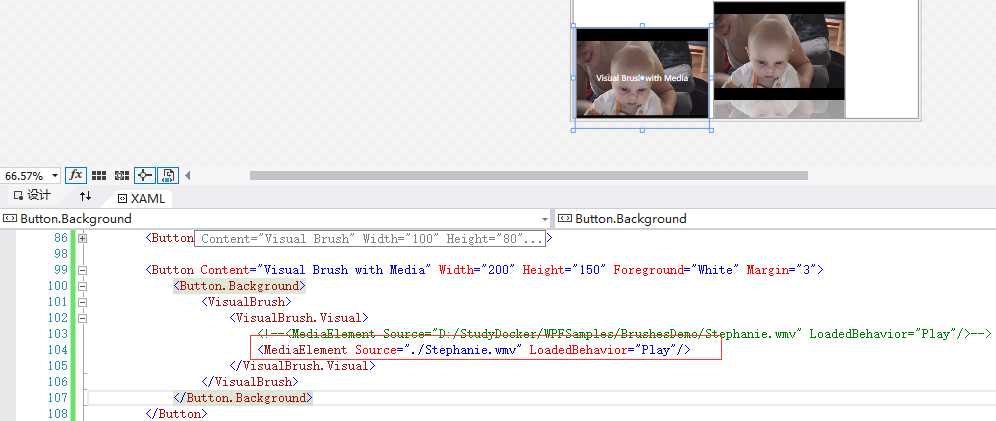Image resolution: width=996 pixels, height=421 pixels.
Task: Open the 66.57% zoom dropdown
Action: (31, 175)
